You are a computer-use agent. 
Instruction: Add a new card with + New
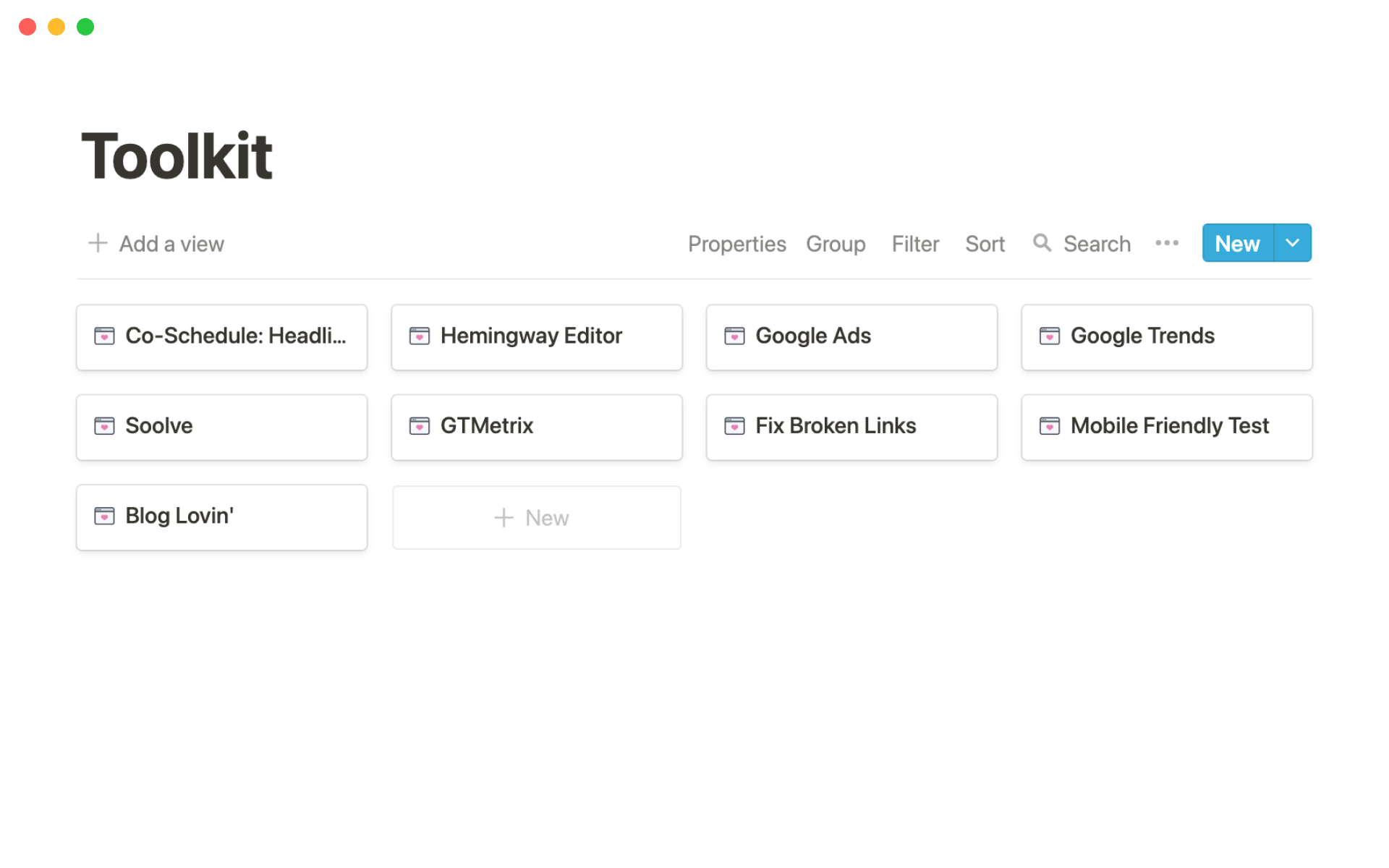536,518
